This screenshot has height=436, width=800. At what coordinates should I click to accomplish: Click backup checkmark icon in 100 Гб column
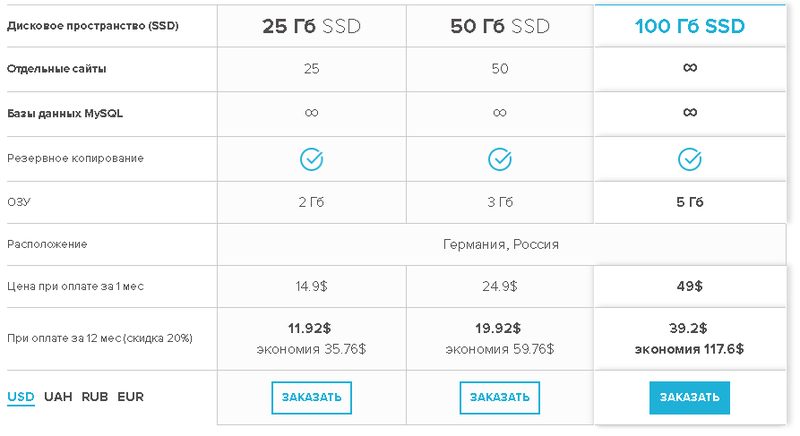(689, 159)
